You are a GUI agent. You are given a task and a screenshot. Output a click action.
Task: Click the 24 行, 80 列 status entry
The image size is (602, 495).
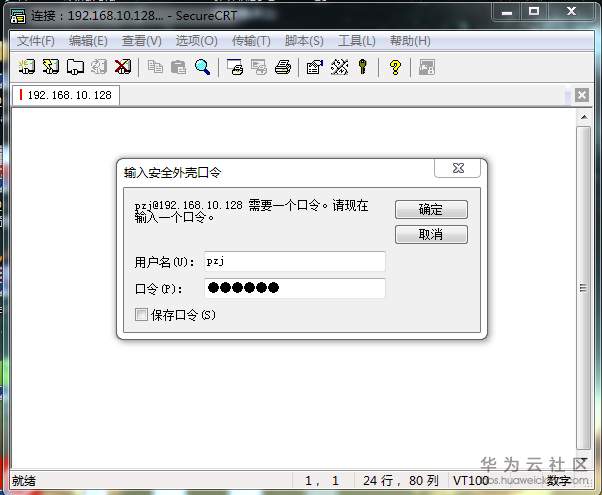[401, 480]
